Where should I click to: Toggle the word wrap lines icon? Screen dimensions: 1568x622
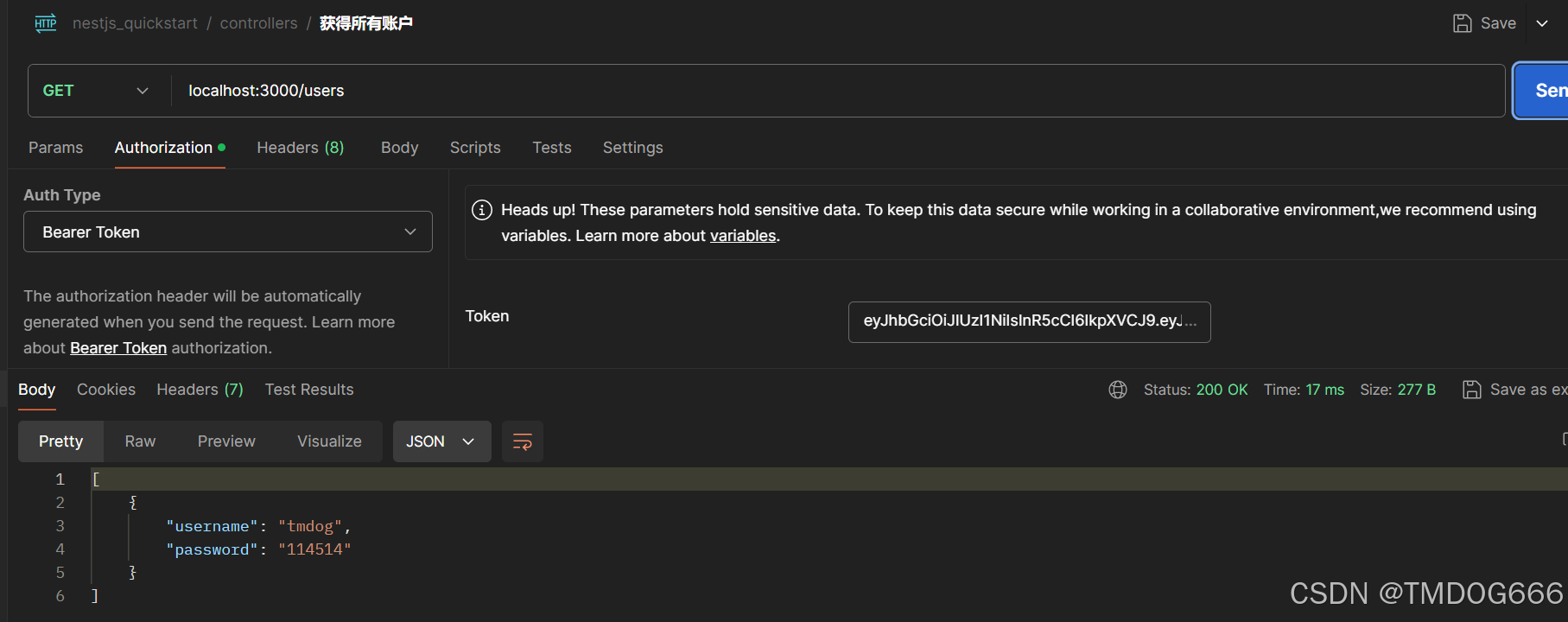(523, 441)
